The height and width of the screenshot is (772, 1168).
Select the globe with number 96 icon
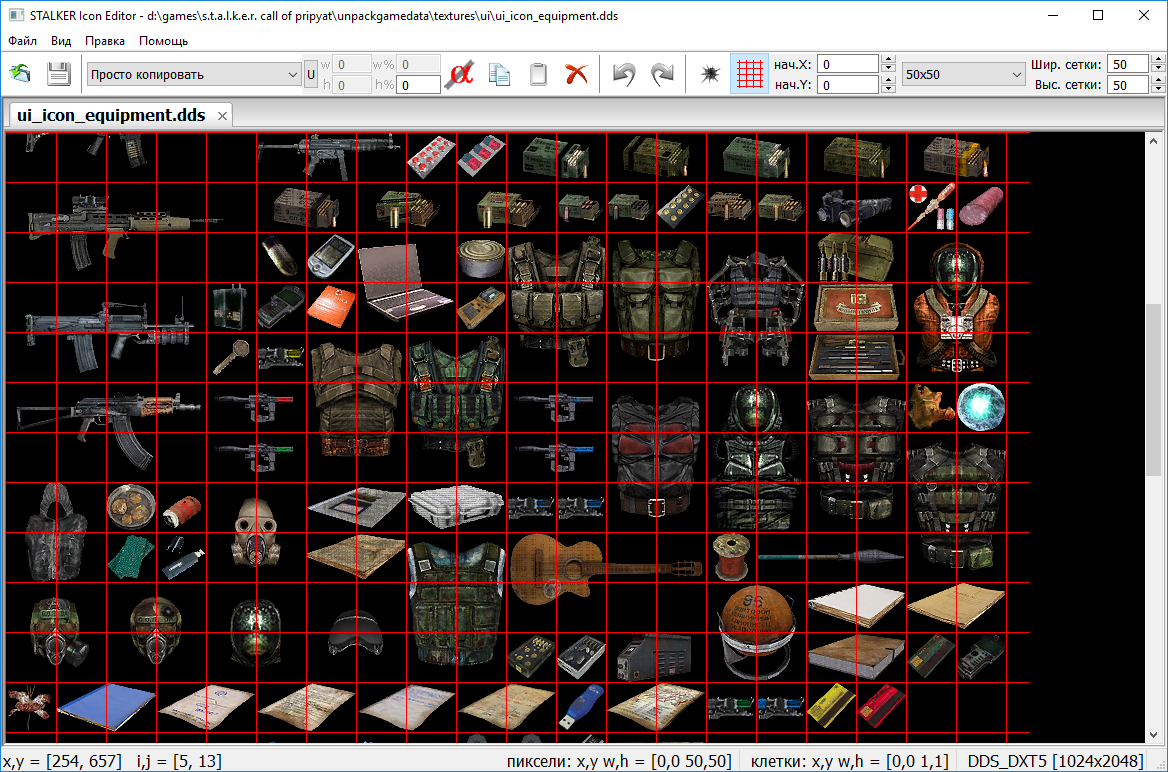point(758,632)
